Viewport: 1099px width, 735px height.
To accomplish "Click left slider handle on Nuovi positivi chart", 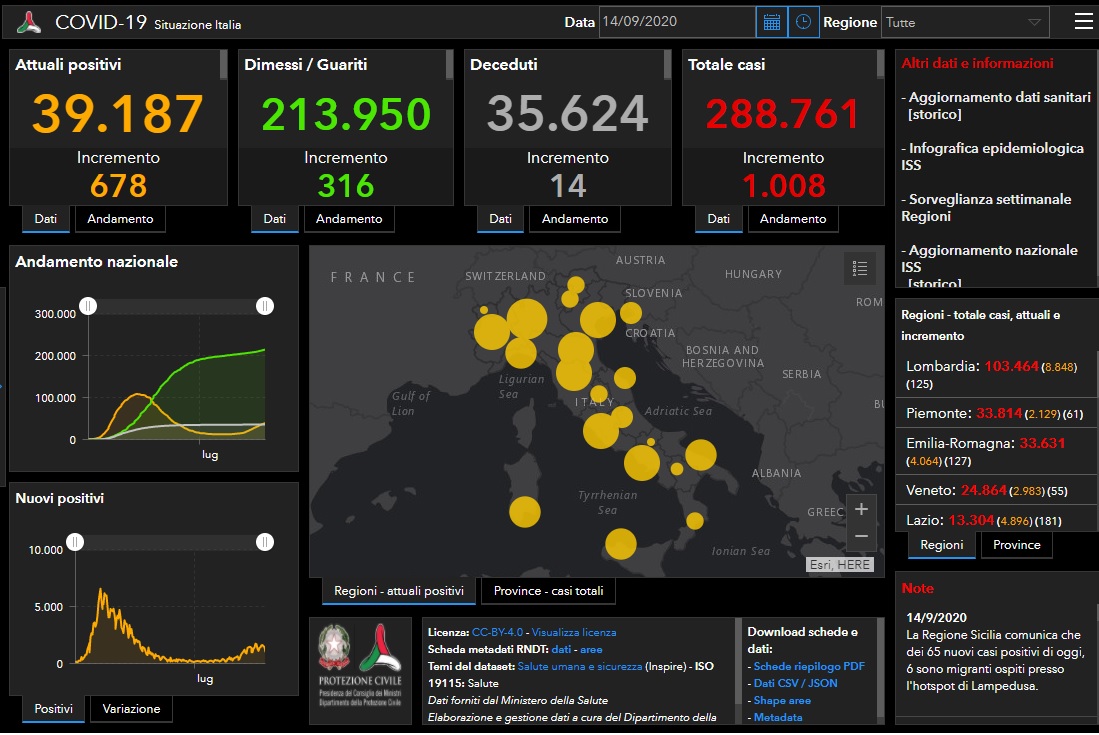I will point(75,542).
